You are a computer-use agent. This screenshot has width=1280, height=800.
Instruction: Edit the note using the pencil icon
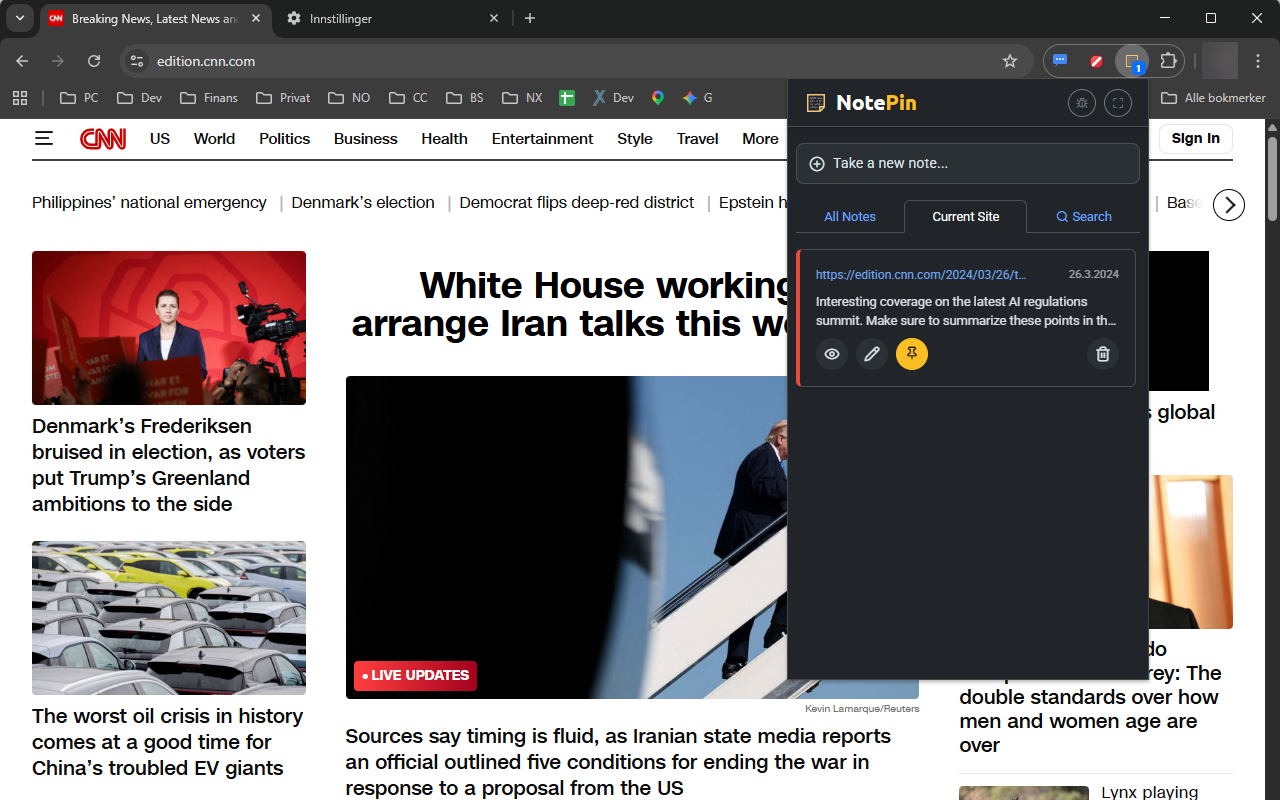coord(871,353)
